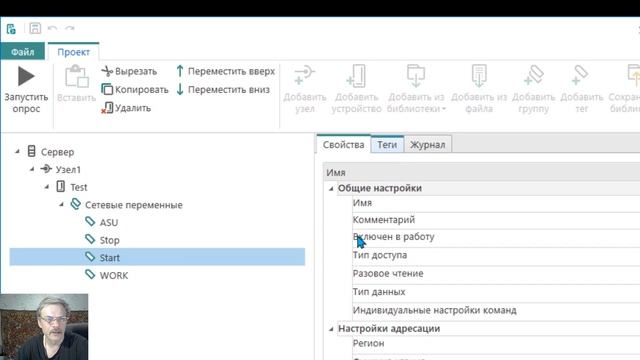The image size is (640, 360).
Task: Click the Переместить вниз text label
Action: [x=229, y=89]
